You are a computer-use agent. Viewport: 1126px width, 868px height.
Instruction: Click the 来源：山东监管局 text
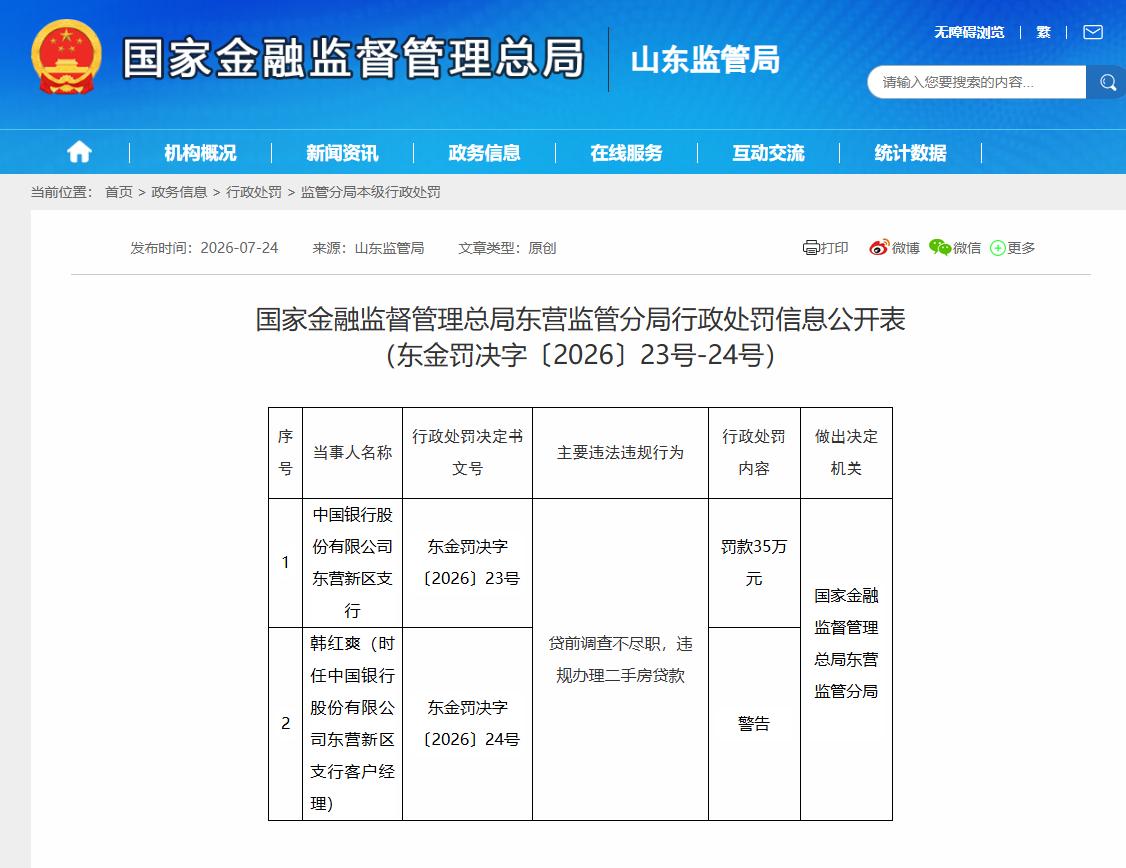pyautogui.click(x=368, y=248)
